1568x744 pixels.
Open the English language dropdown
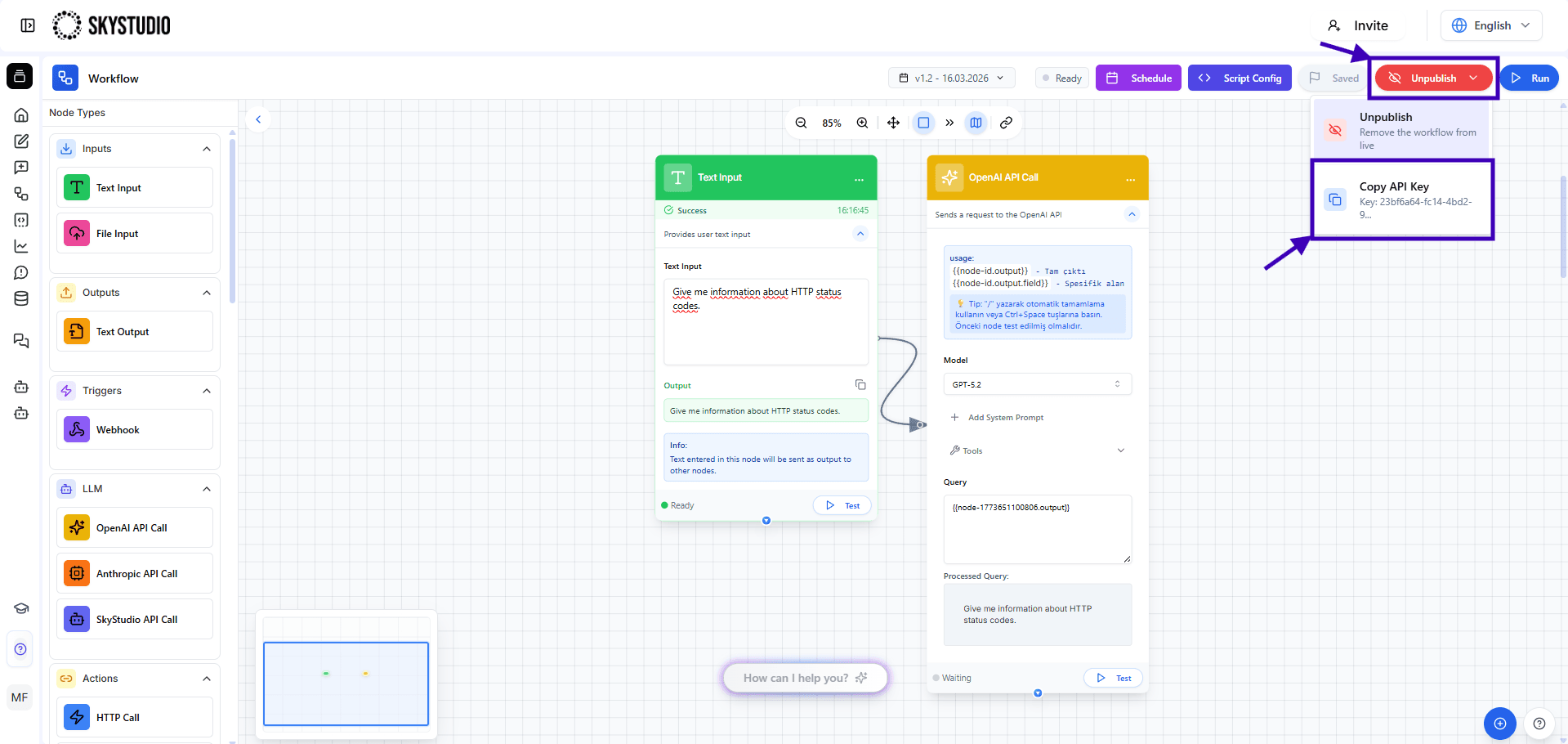(x=1491, y=25)
